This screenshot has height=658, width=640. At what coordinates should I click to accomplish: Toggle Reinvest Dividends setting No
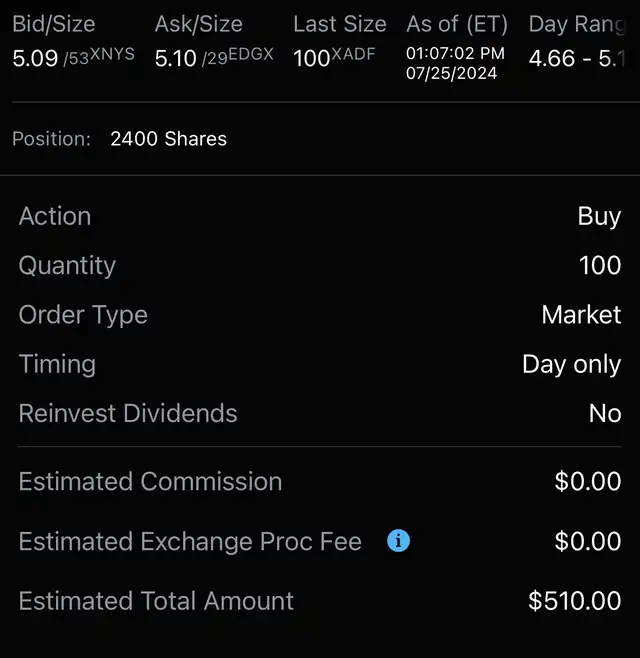[605, 413]
